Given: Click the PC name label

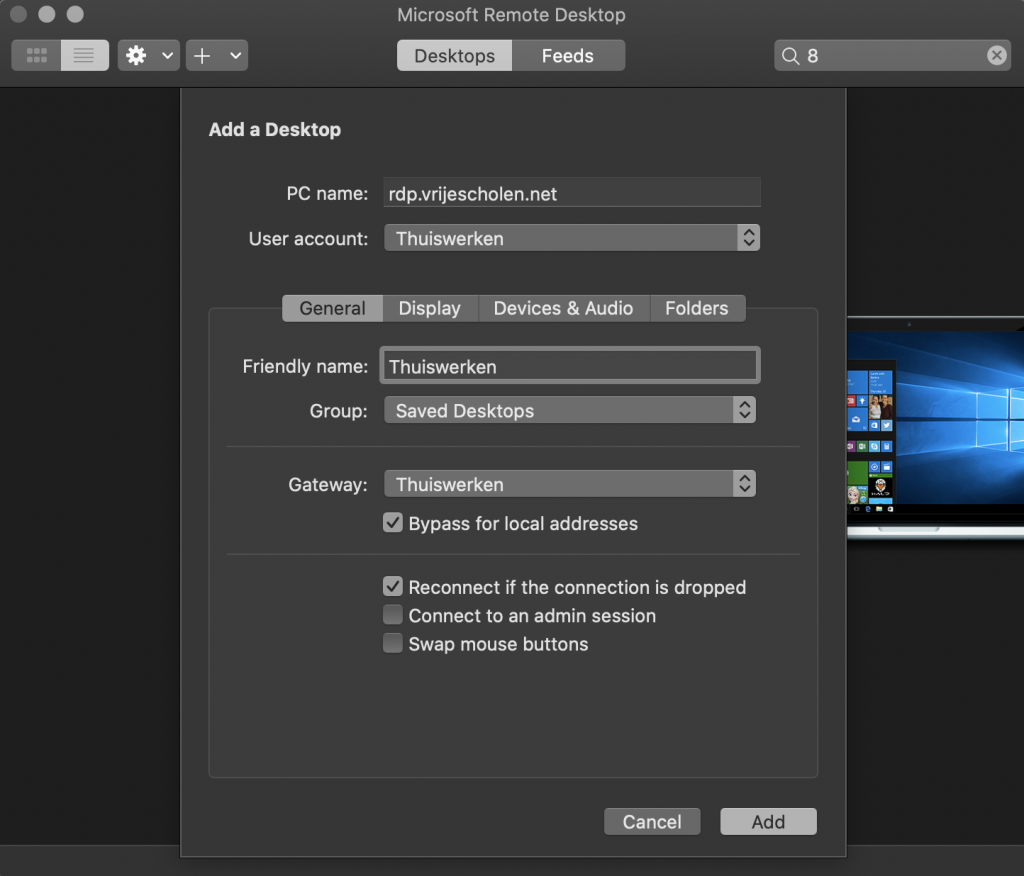Looking at the screenshot, I should tap(327, 193).
